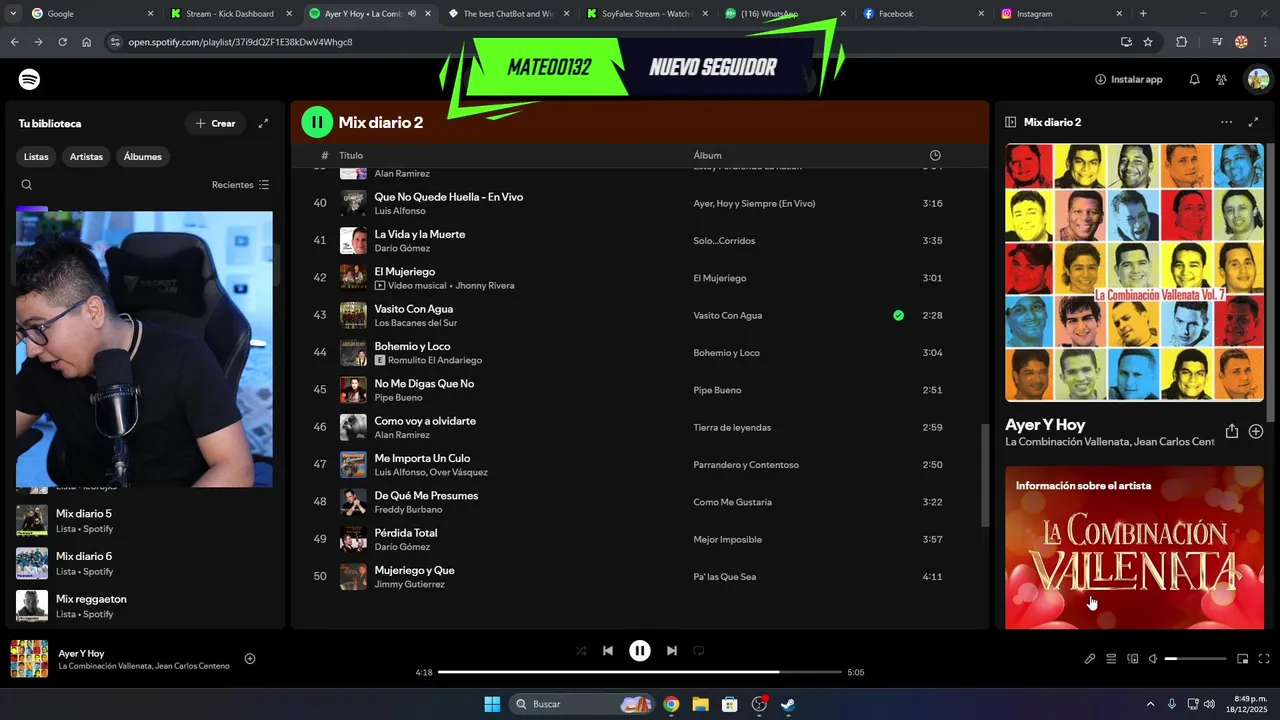The height and width of the screenshot is (720, 1280).
Task: Go back to previous track
Action: coord(608,651)
